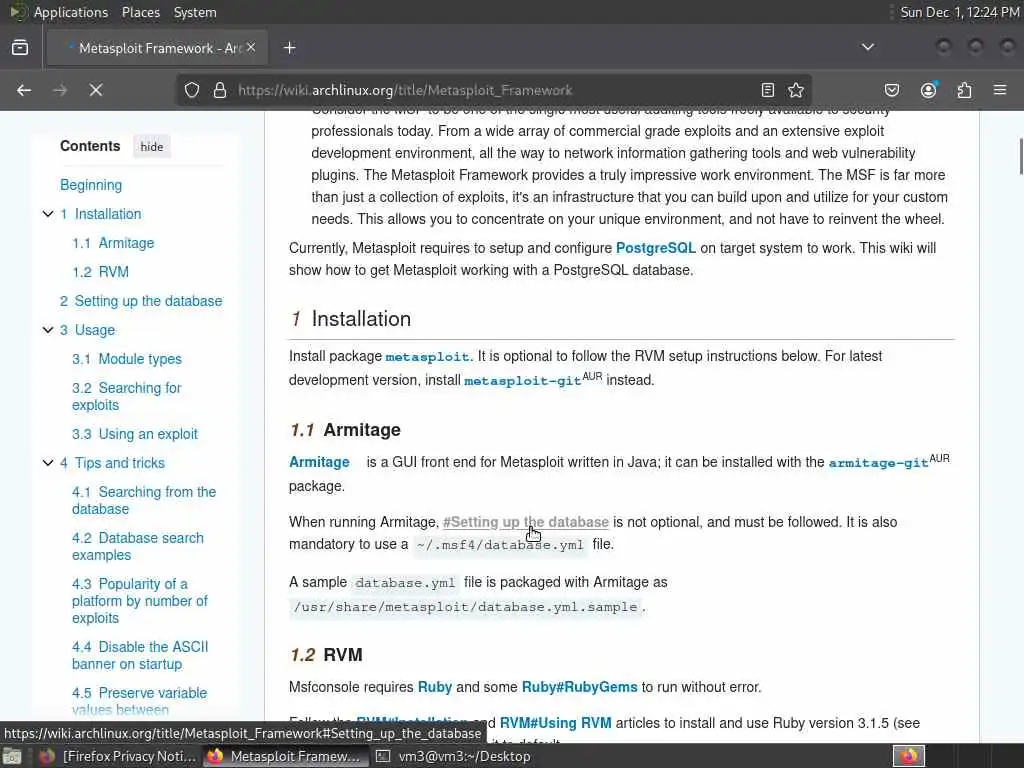This screenshot has height=768, width=1024.
Task: Go to 1.1 Armitage in Contents
Action: [x=114, y=244]
